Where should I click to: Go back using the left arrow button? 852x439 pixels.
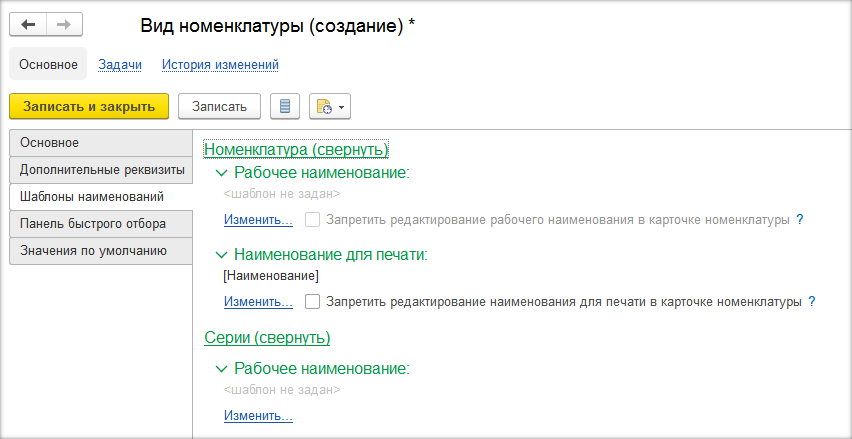point(28,25)
